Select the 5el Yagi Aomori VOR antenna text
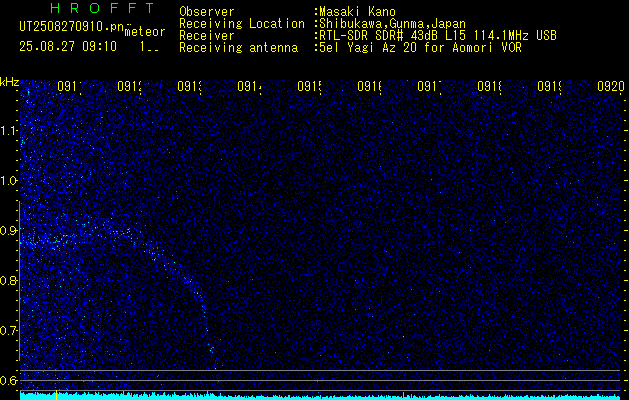 418,48
